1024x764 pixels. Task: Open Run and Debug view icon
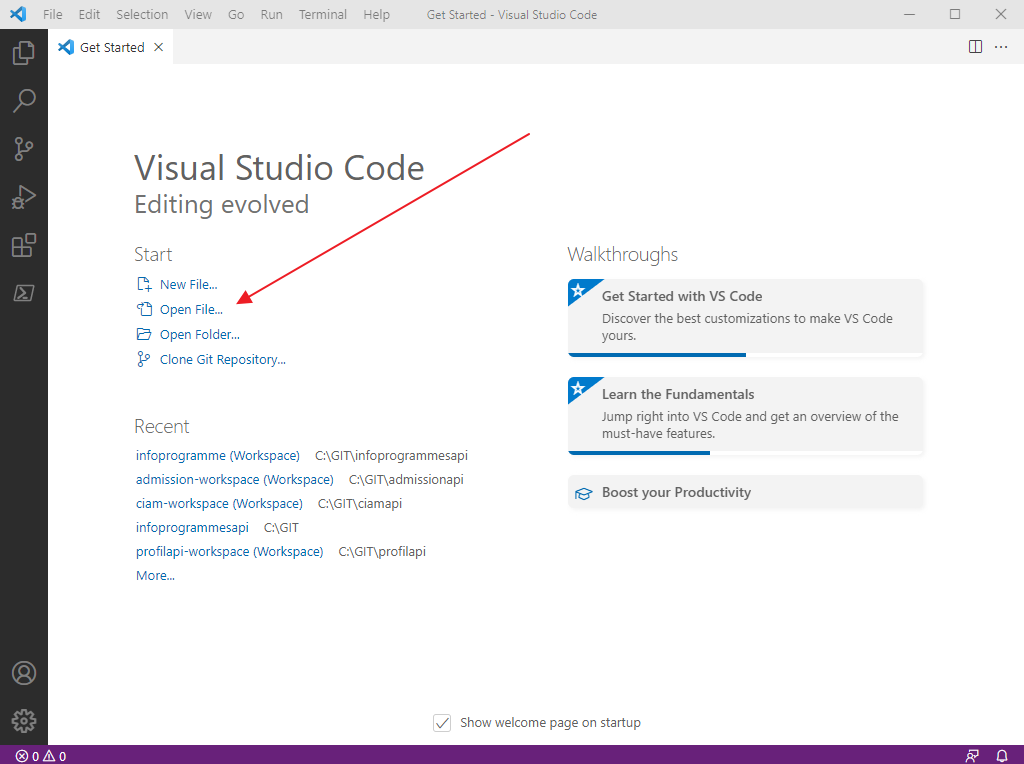[x=24, y=197]
